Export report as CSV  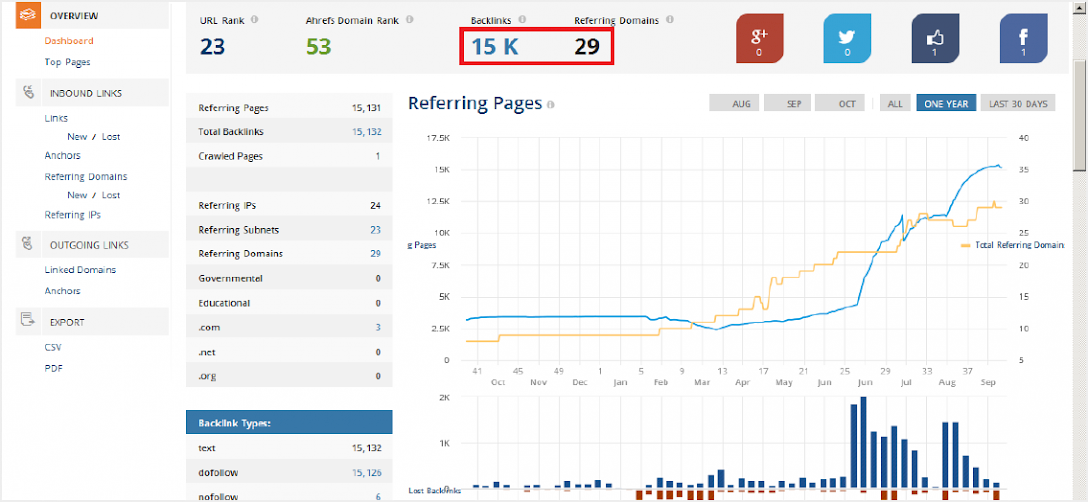pyautogui.click(x=53, y=347)
